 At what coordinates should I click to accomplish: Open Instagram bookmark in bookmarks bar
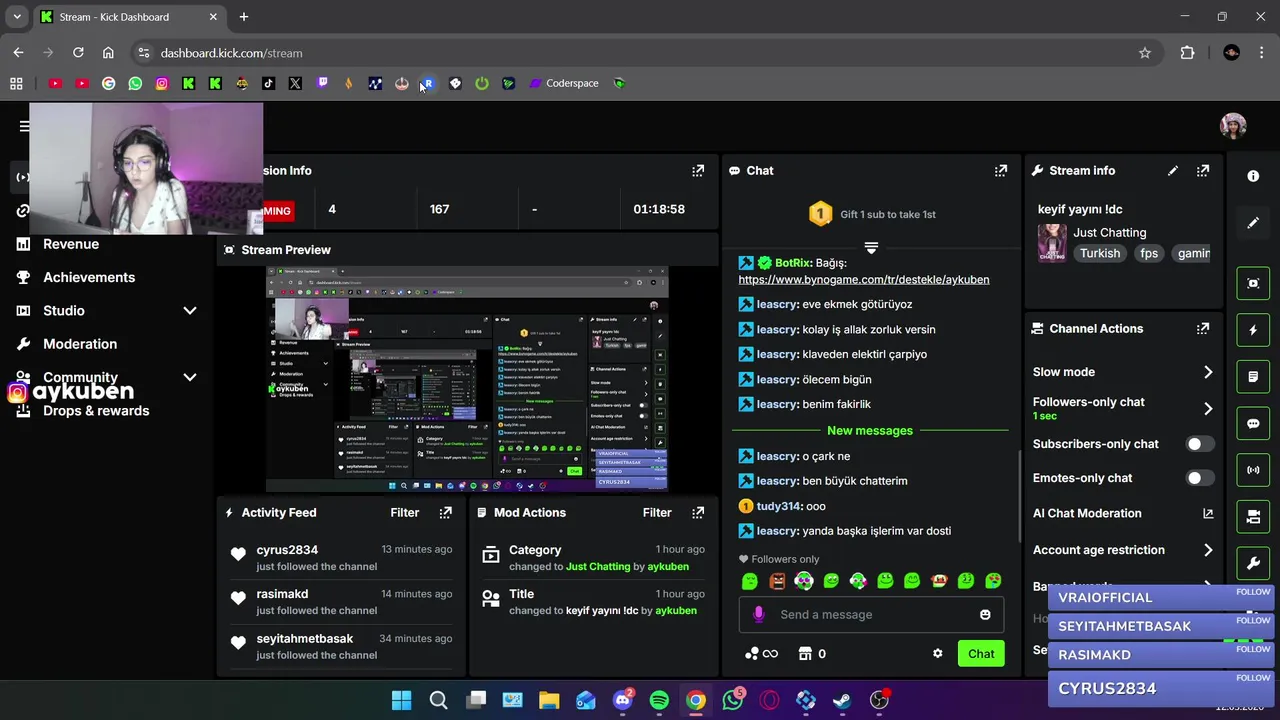(x=162, y=83)
